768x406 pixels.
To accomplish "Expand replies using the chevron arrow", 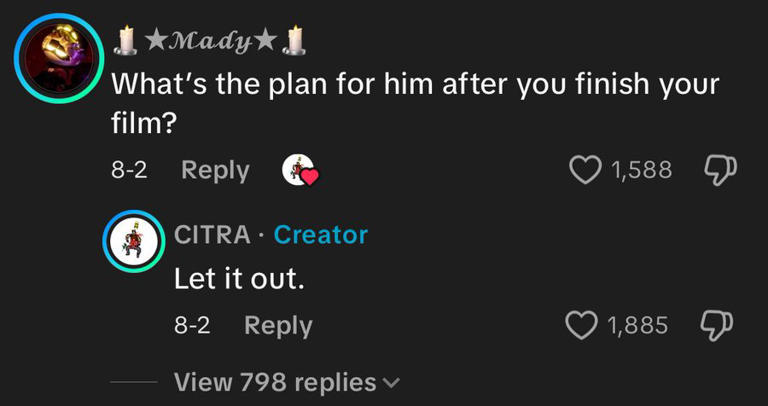I will click(390, 383).
